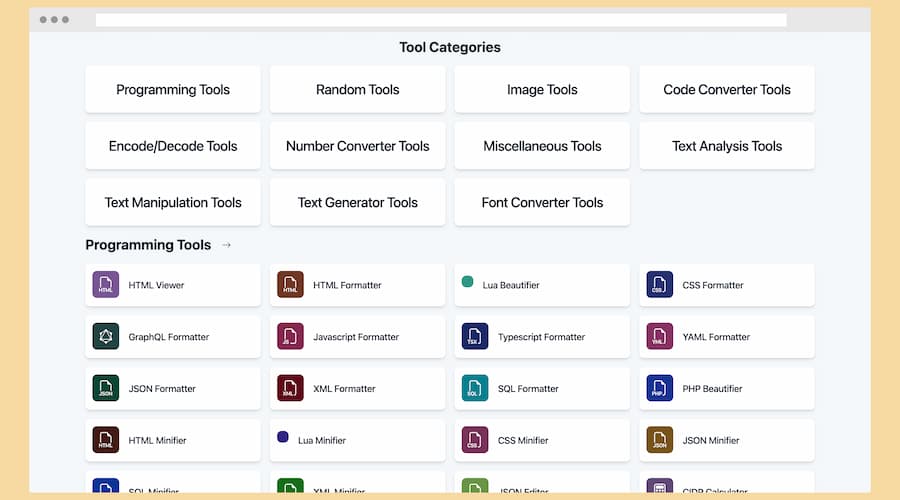The height and width of the screenshot is (500, 900).
Task: Click the JSON Formatter green icon
Action: (106, 388)
